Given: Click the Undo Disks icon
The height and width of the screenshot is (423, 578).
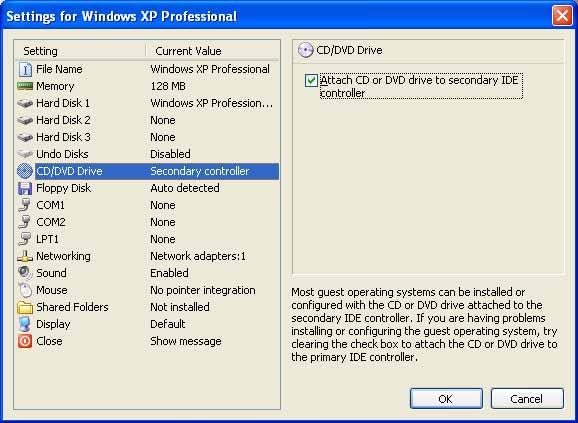Looking at the screenshot, I should point(25,154).
